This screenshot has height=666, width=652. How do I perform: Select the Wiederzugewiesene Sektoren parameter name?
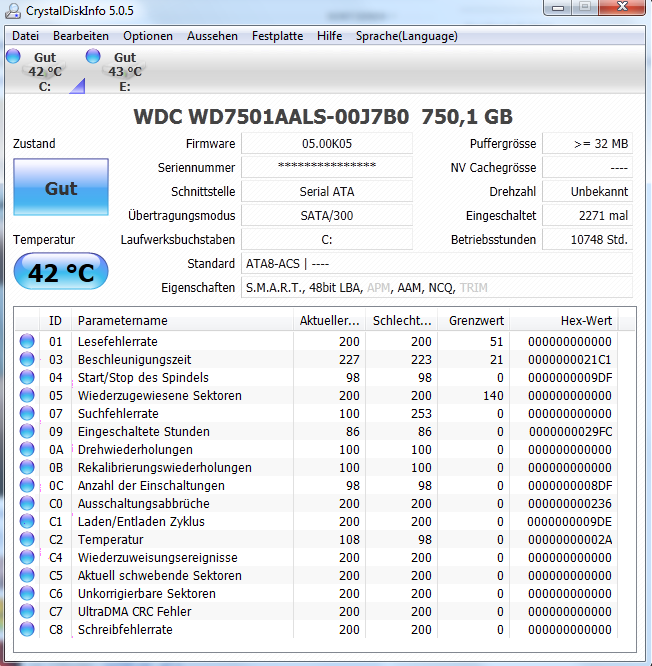(160, 395)
